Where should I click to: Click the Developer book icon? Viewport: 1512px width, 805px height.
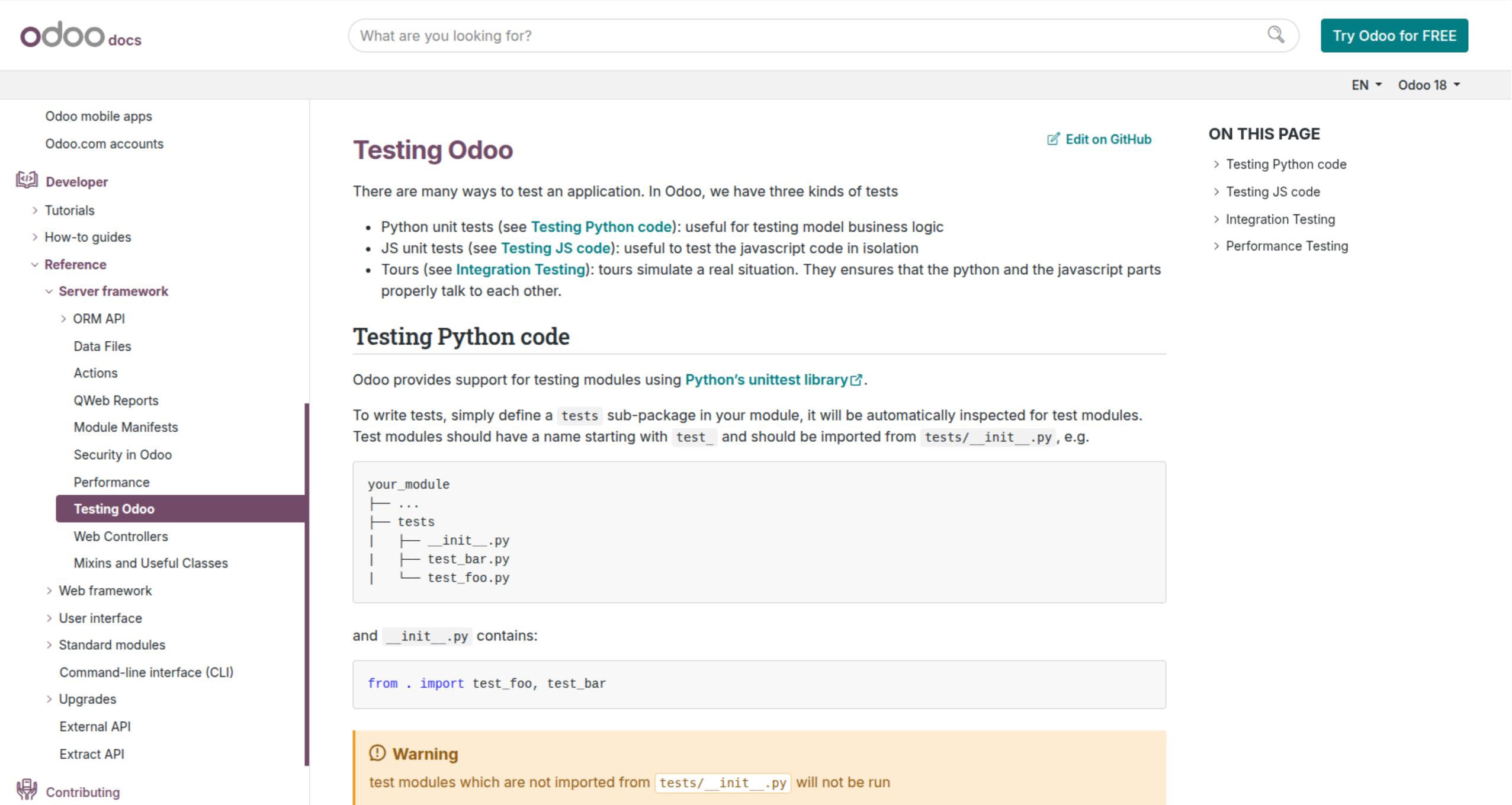point(27,180)
